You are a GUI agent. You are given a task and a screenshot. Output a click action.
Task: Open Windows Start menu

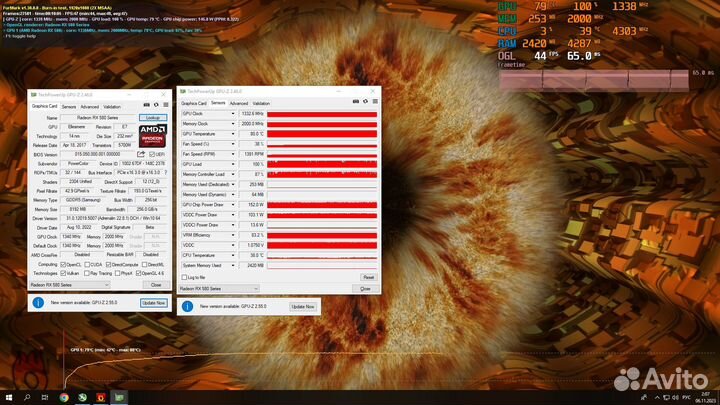point(9,397)
